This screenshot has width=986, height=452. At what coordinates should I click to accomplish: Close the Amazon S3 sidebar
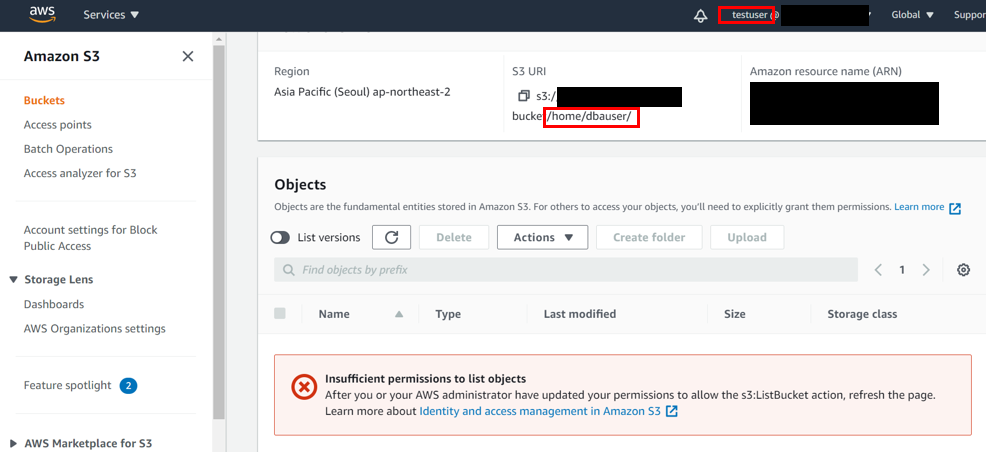(187, 57)
